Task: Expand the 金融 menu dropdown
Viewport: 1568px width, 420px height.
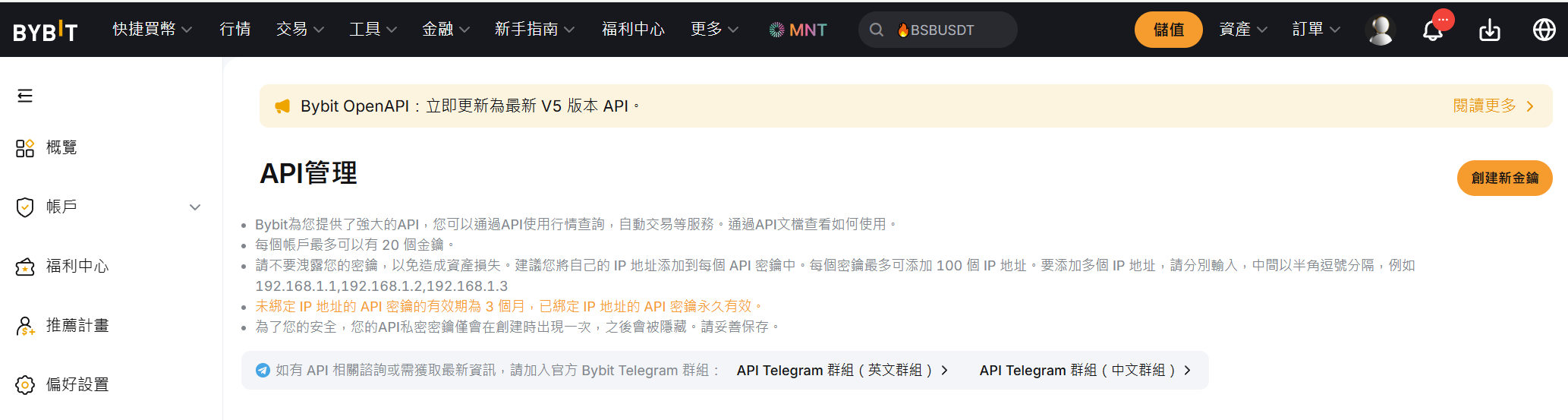Action: point(464,30)
